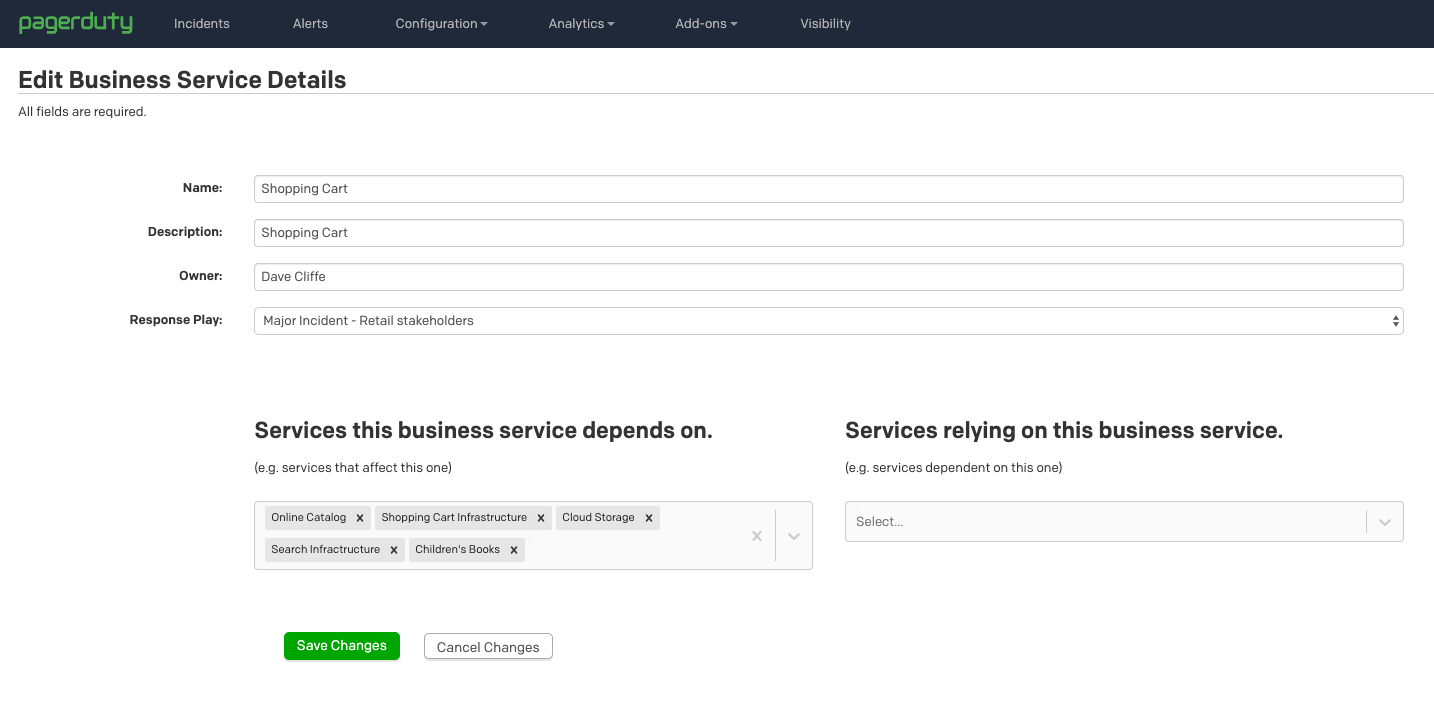Click the Edit Business Service Details heading
Image resolution: width=1434 pixels, height=705 pixels.
pos(182,80)
